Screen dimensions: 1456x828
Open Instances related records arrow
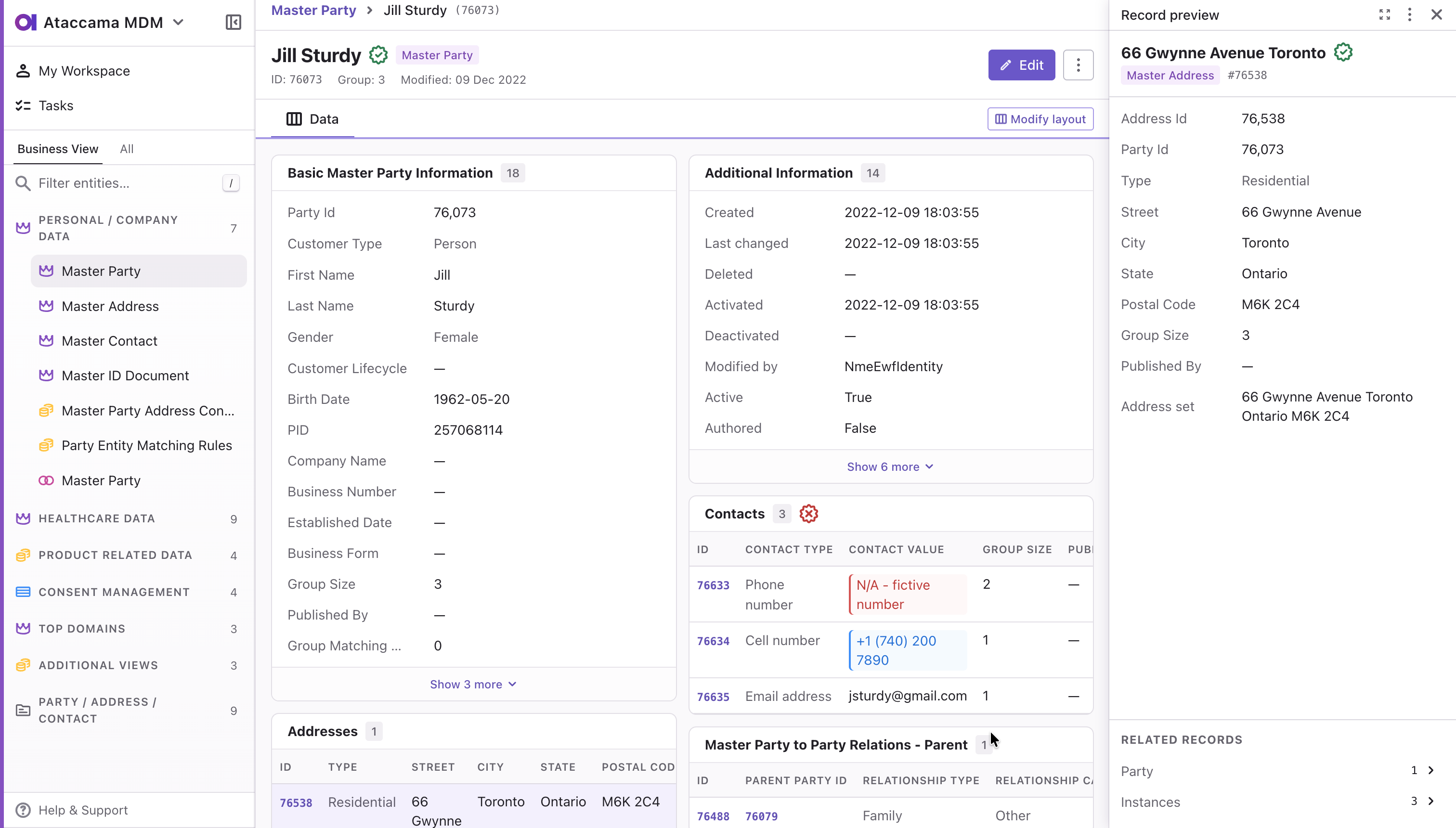click(1431, 801)
